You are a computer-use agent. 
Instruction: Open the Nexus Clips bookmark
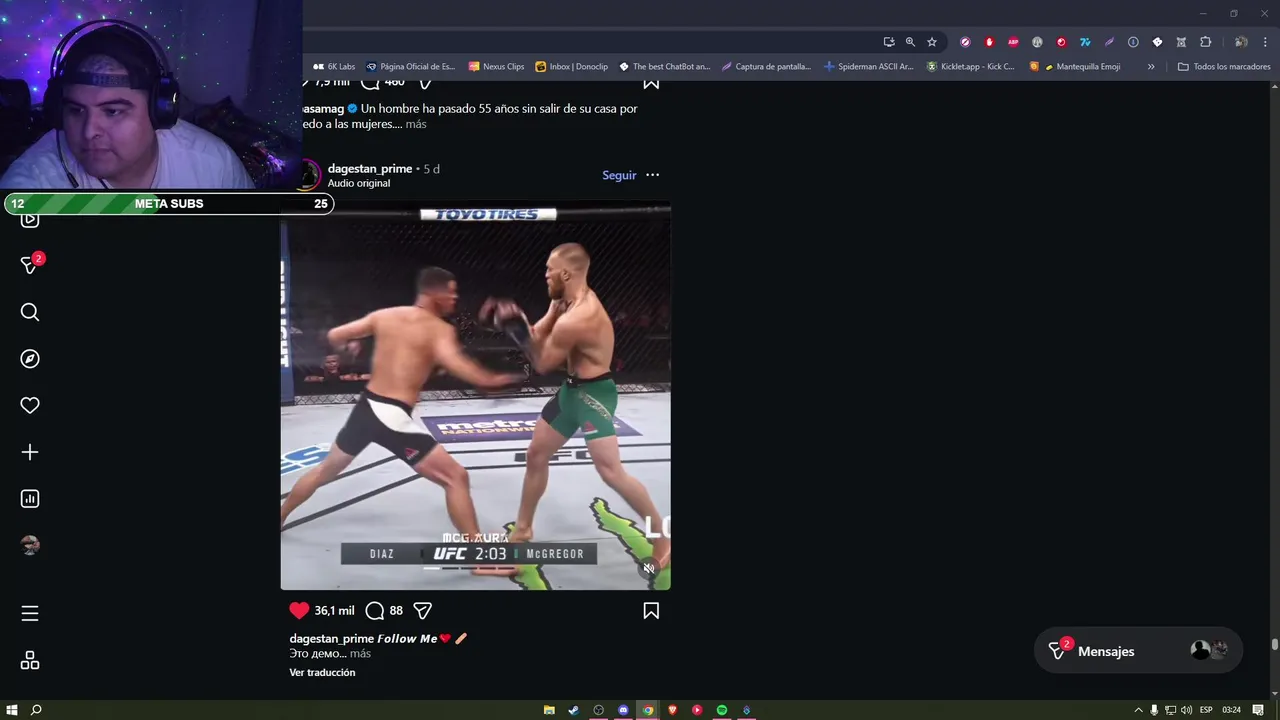496,67
